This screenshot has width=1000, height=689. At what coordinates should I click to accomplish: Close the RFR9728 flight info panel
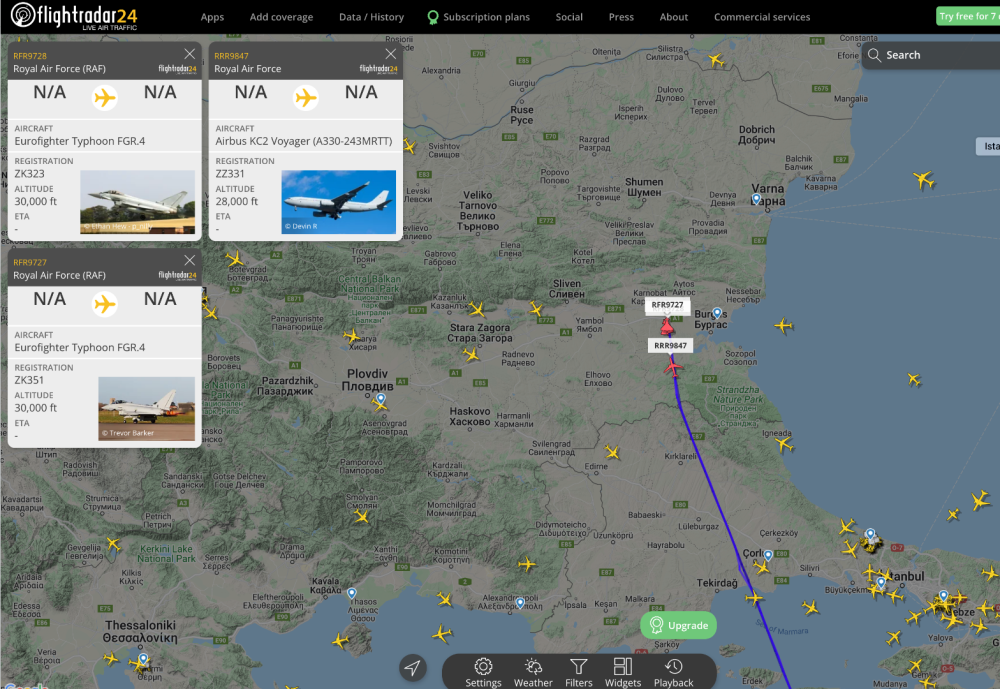[189, 54]
